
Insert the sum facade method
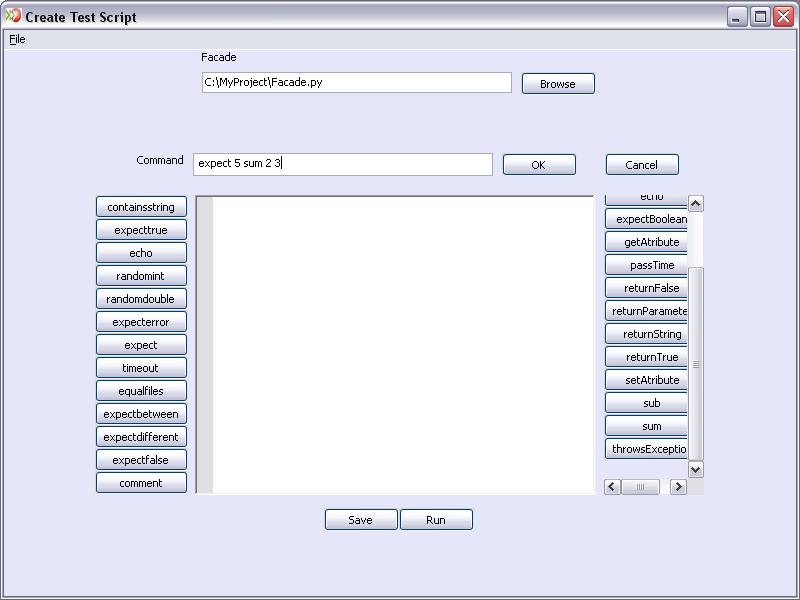point(650,426)
